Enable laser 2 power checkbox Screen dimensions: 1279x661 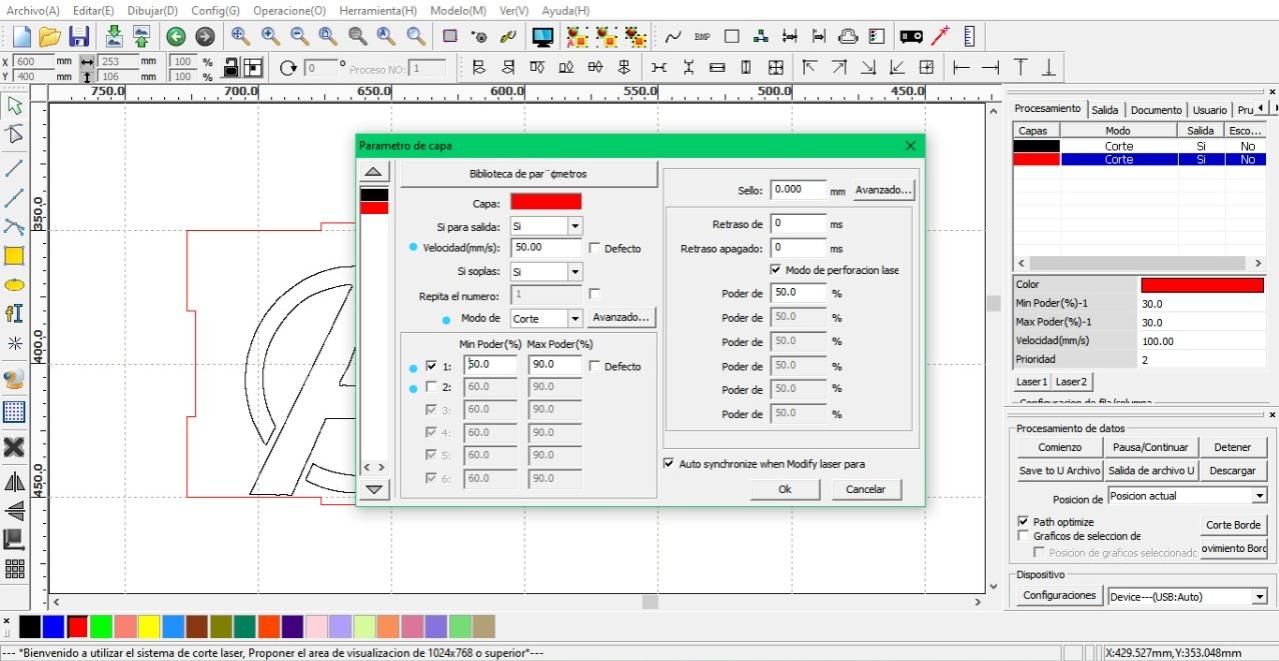[x=432, y=386]
